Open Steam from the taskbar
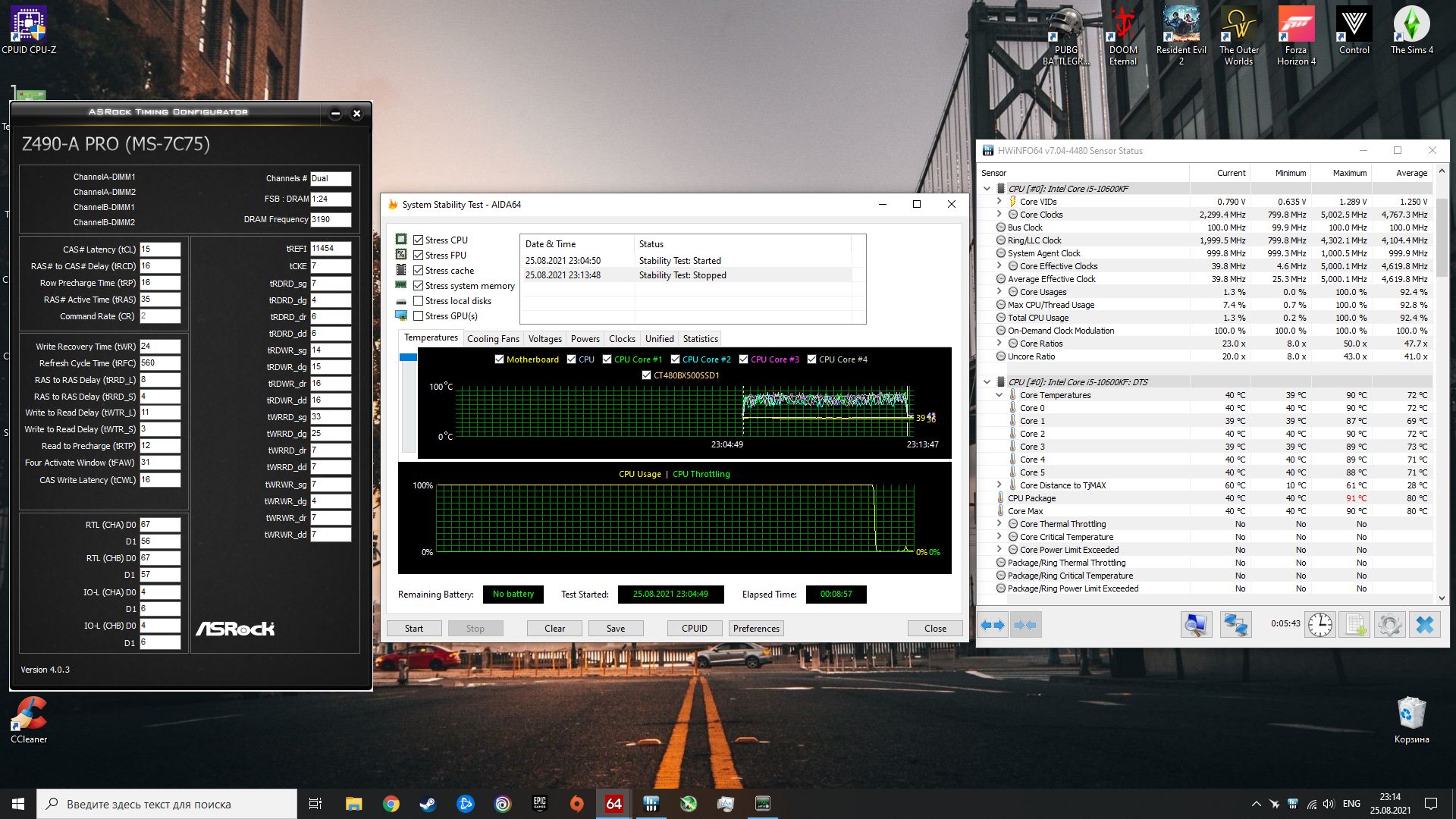Viewport: 1456px width, 819px height. tap(428, 804)
